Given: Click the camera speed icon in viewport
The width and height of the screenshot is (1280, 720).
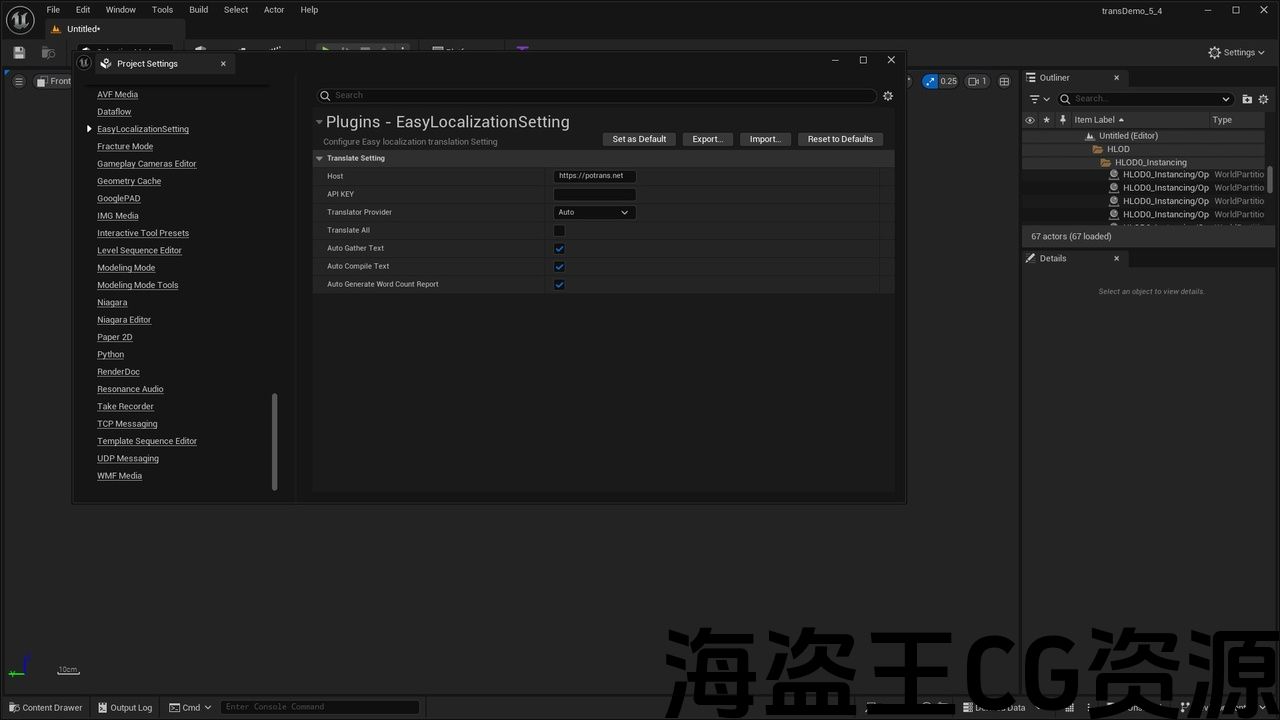Looking at the screenshot, I should [x=976, y=81].
